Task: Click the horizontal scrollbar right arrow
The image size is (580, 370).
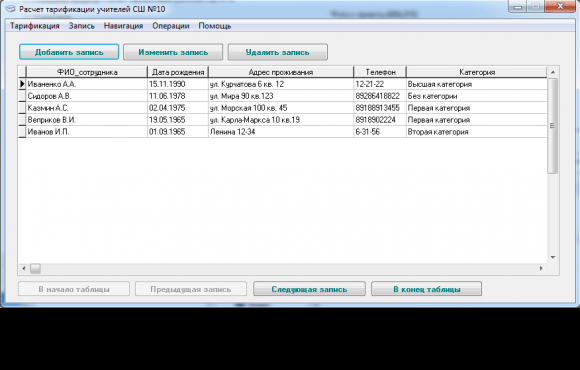Action: pyautogui.click(x=541, y=268)
